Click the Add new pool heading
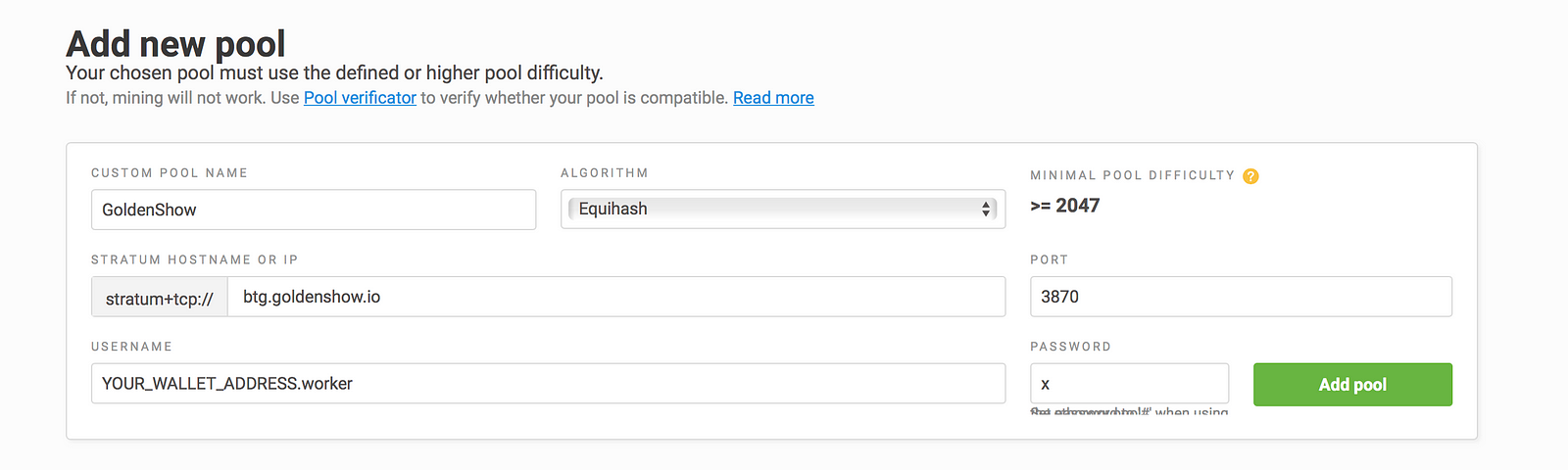Screen dimensions: 1568x470 (175, 44)
